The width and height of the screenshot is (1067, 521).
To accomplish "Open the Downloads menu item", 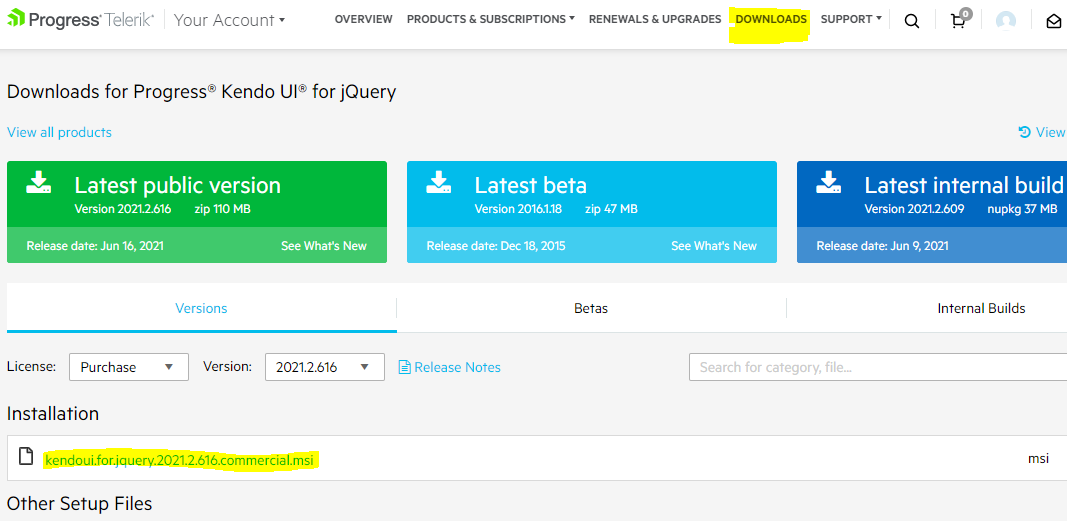I will [771, 19].
